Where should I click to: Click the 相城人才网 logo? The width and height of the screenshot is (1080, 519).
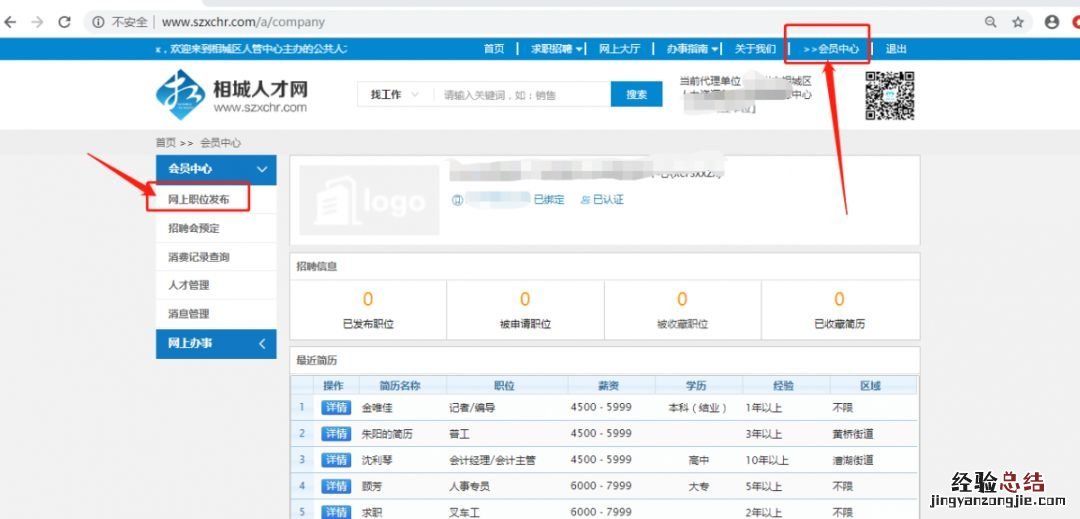click(x=232, y=95)
